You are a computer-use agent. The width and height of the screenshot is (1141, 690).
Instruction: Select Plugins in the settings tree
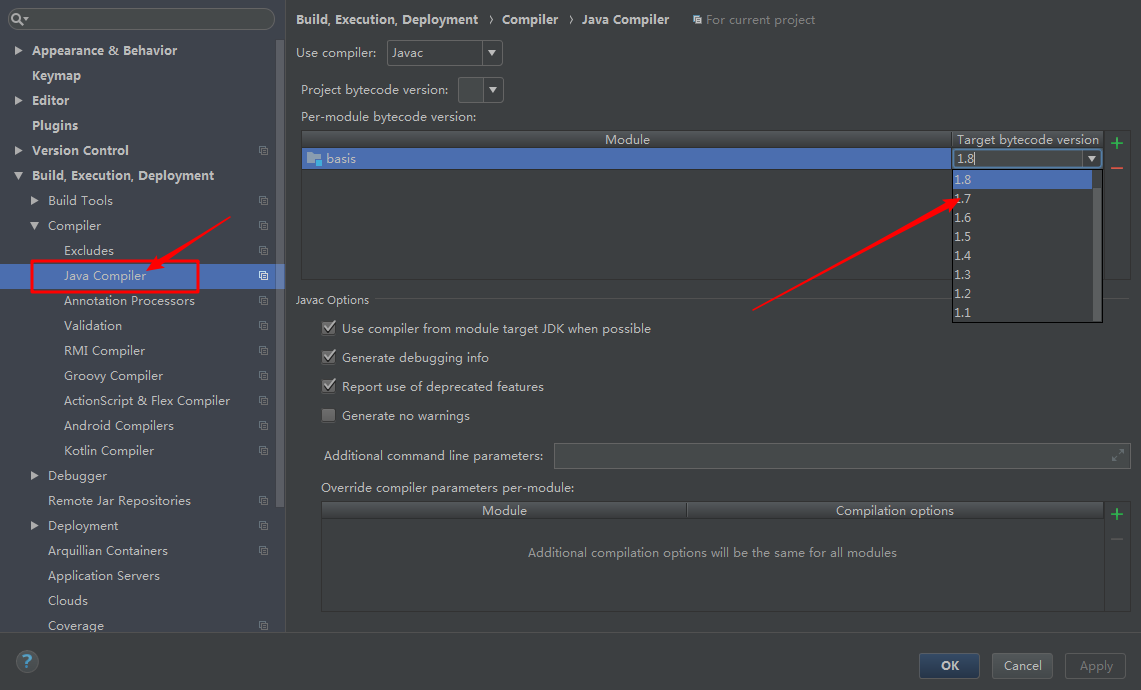(55, 125)
